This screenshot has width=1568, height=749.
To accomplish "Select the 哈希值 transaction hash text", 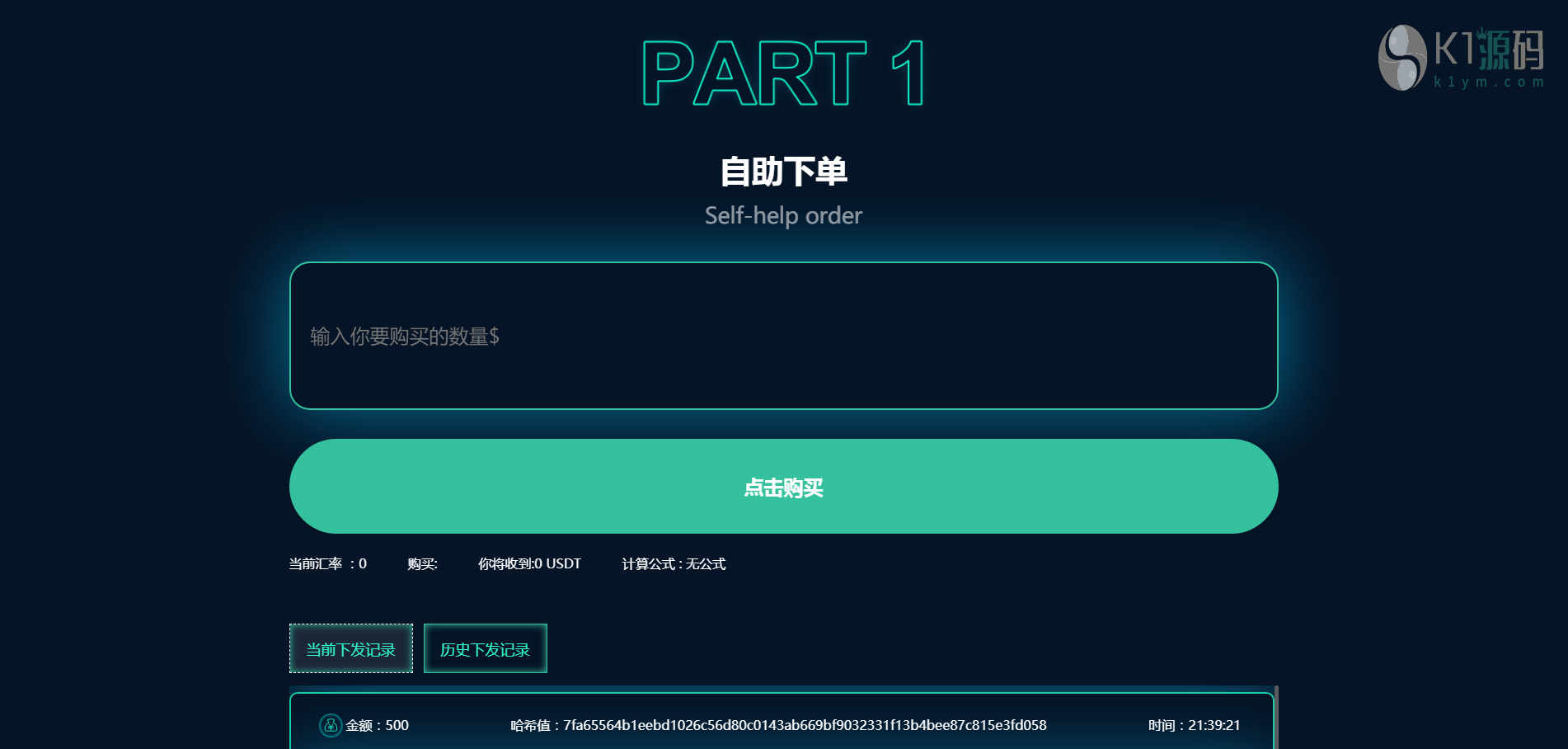I will coord(778,725).
